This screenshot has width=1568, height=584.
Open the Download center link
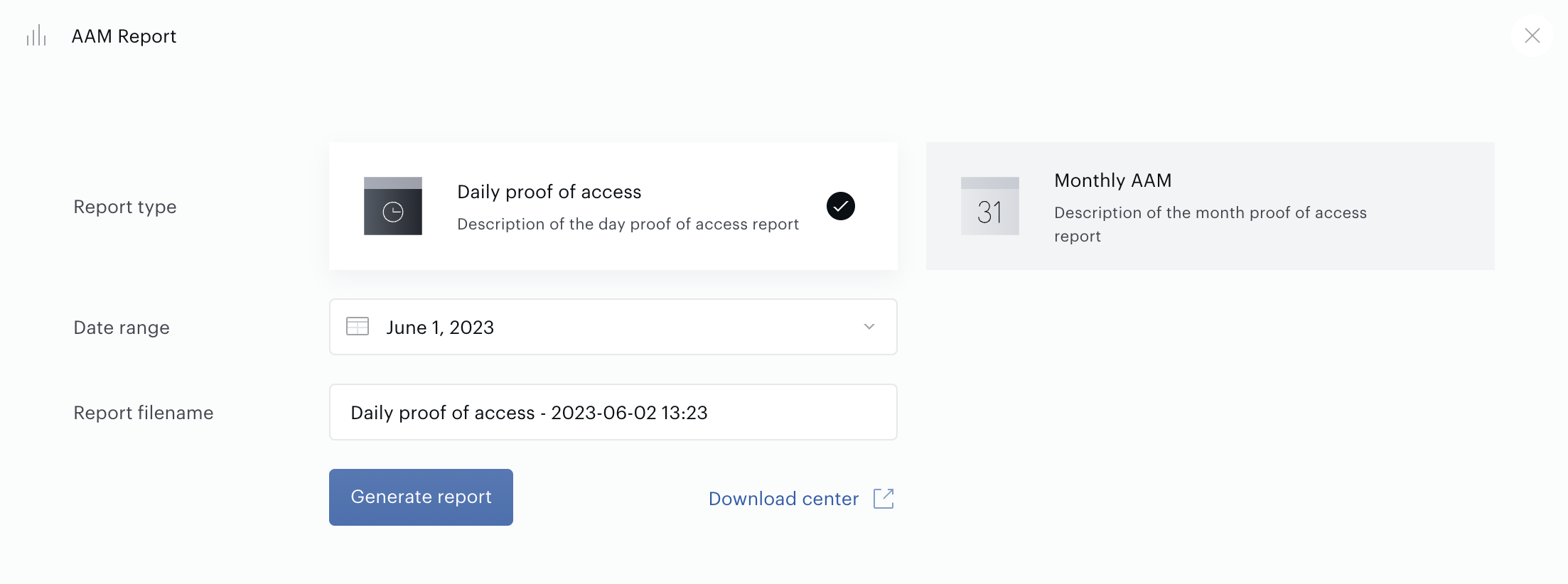[x=784, y=499]
